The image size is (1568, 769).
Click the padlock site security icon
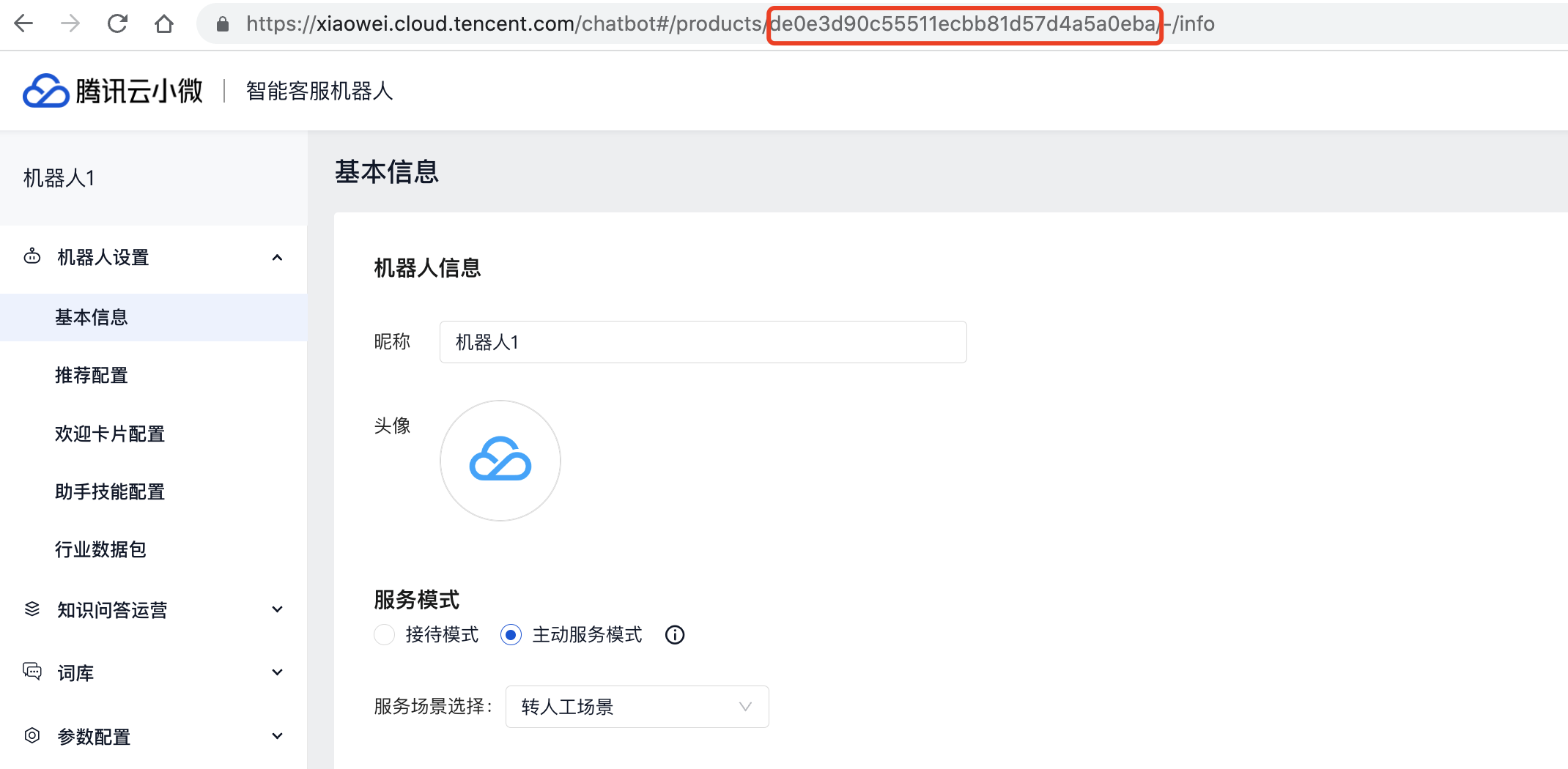click(x=223, y=24)
